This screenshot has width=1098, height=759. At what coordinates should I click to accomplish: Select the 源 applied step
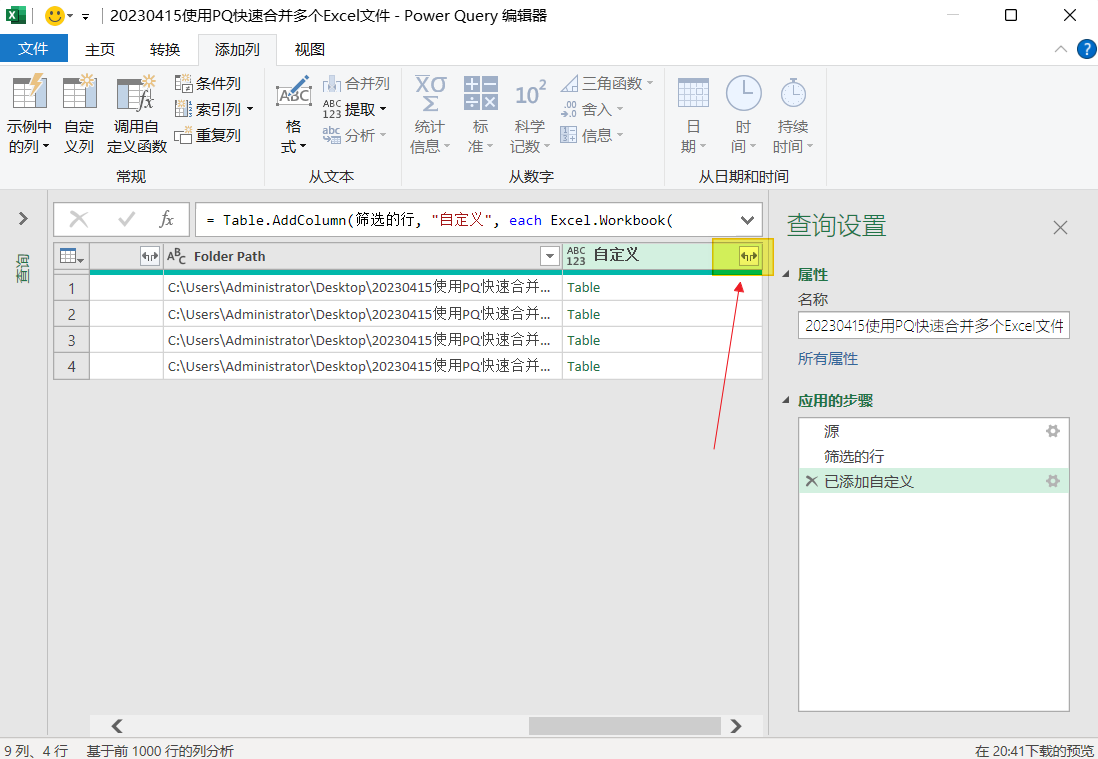[933, 431]
